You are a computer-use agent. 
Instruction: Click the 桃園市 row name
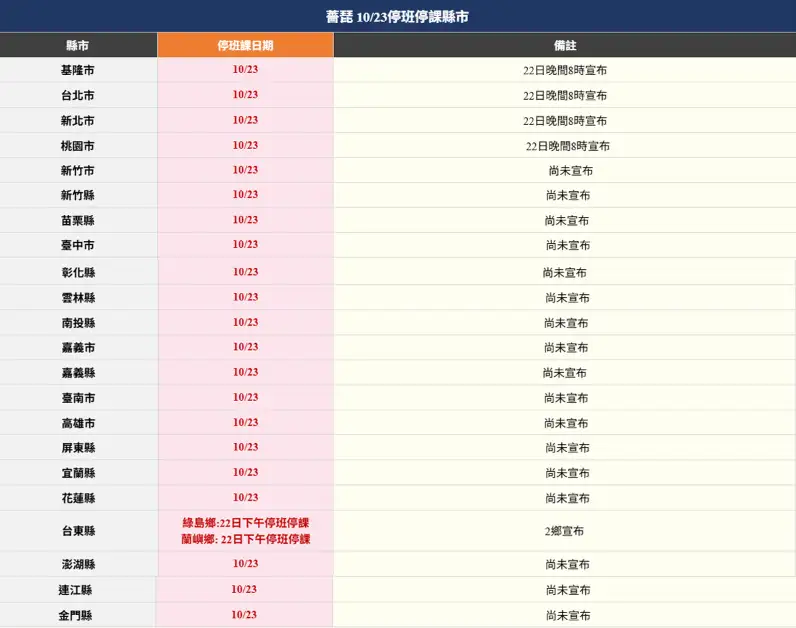(x=78, y=146)
